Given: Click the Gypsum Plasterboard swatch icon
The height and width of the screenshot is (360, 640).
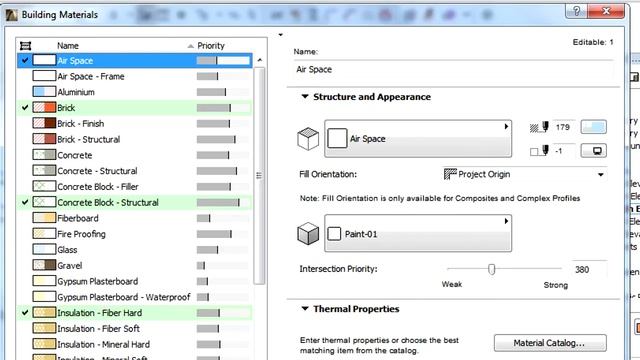Looking at the screenshot, I should pyautogui.click(x=44, y=281).
